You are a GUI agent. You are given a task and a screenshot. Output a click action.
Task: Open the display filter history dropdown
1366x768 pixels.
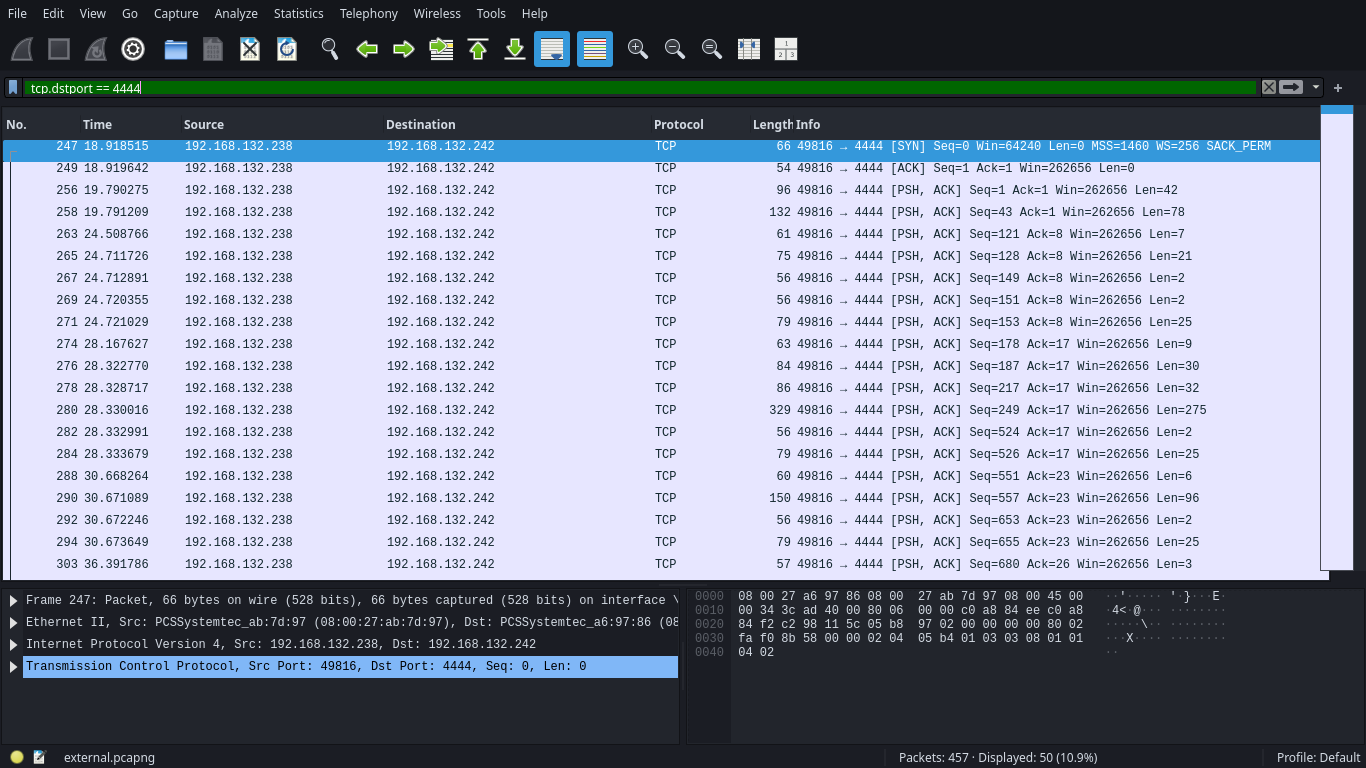[1316, 88]
